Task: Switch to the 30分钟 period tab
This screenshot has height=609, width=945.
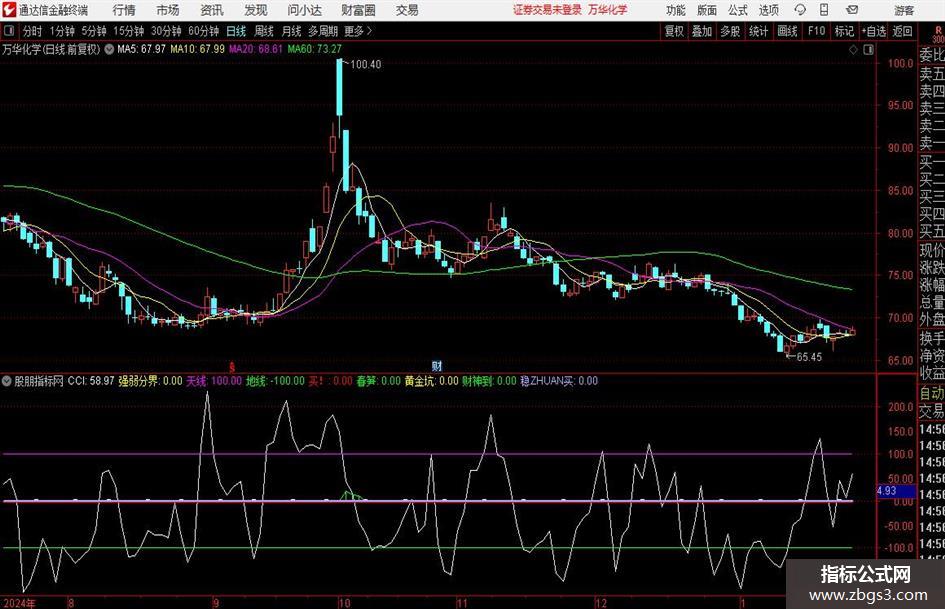Action: click(166, 31)
